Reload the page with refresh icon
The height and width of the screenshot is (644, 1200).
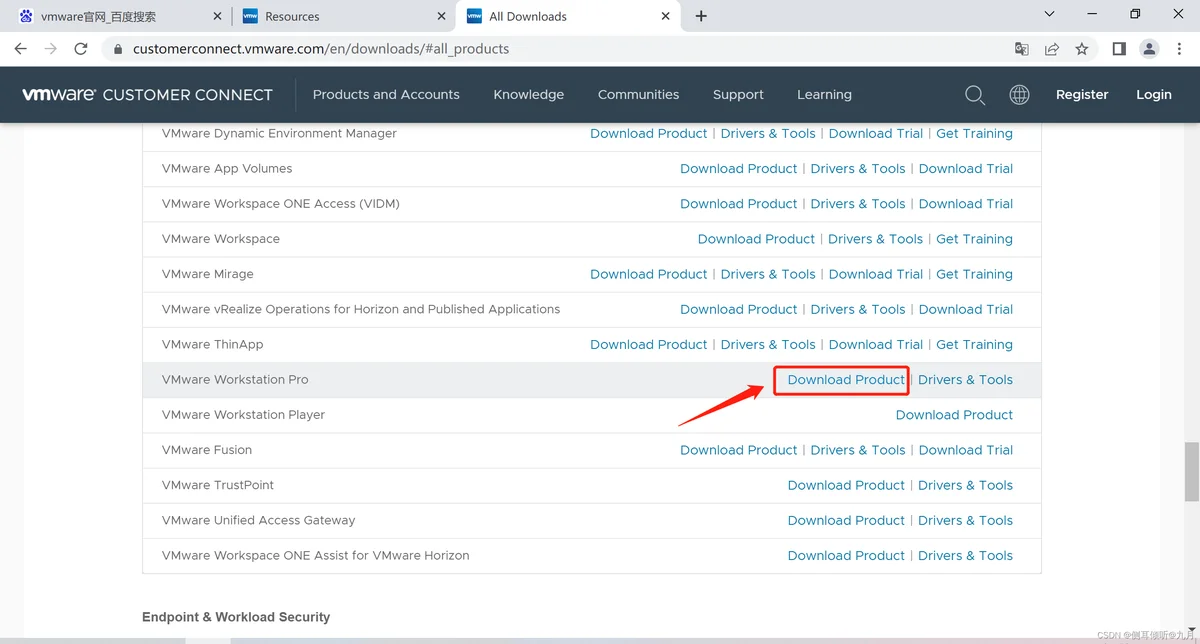[x=81, y=49]
